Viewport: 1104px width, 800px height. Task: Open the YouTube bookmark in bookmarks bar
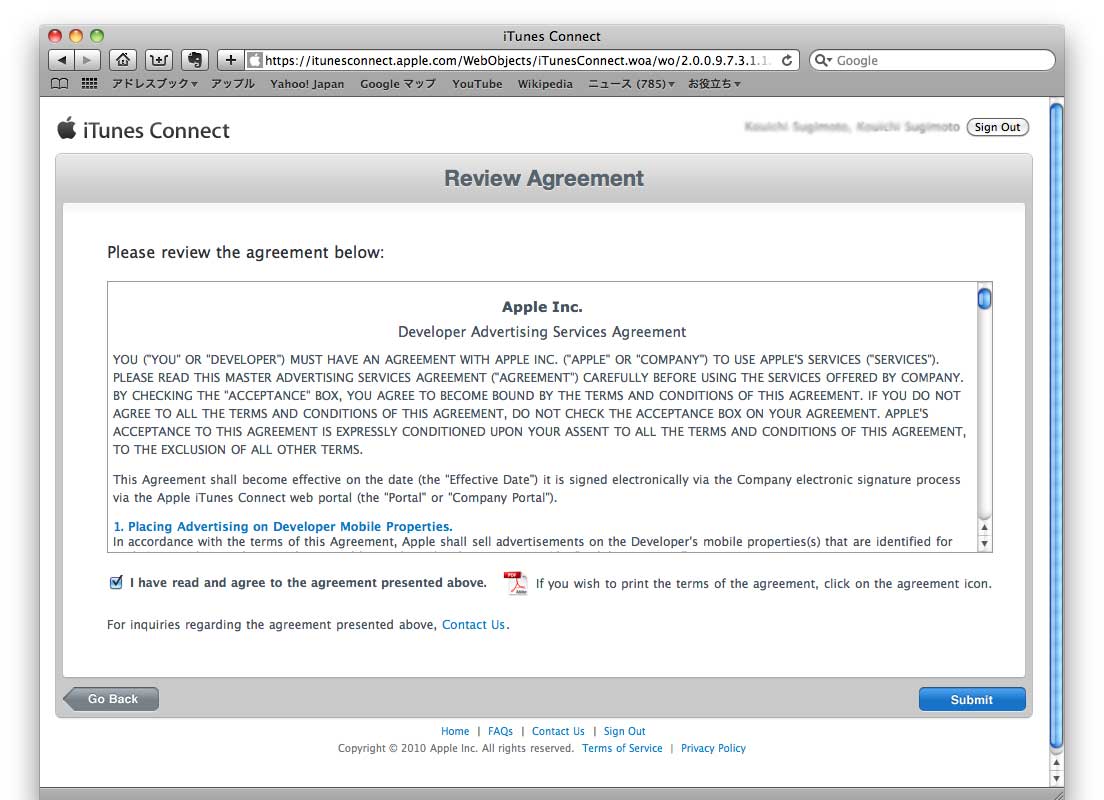(x=477, y=84)
